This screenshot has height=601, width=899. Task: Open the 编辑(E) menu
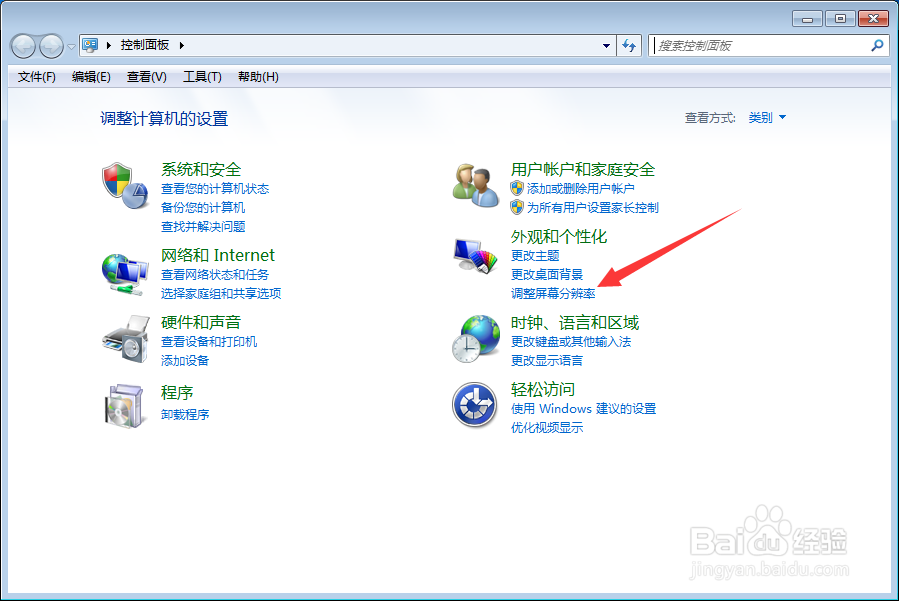(91, 77)
